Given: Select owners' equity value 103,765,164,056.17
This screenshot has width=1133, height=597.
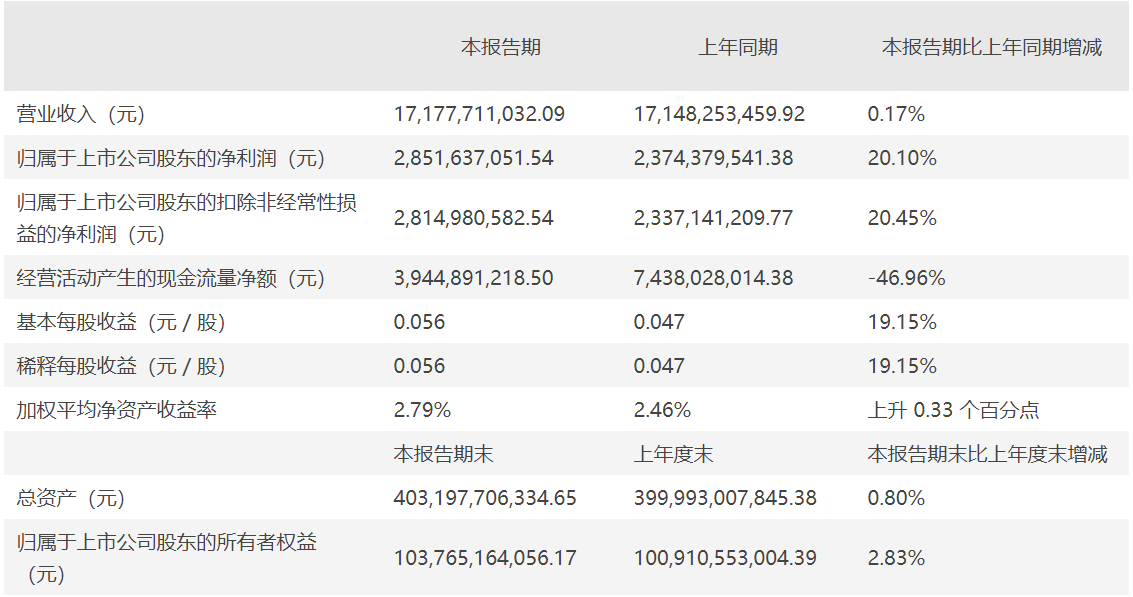Looking at the screenshot, I should [x=485, y=559].
